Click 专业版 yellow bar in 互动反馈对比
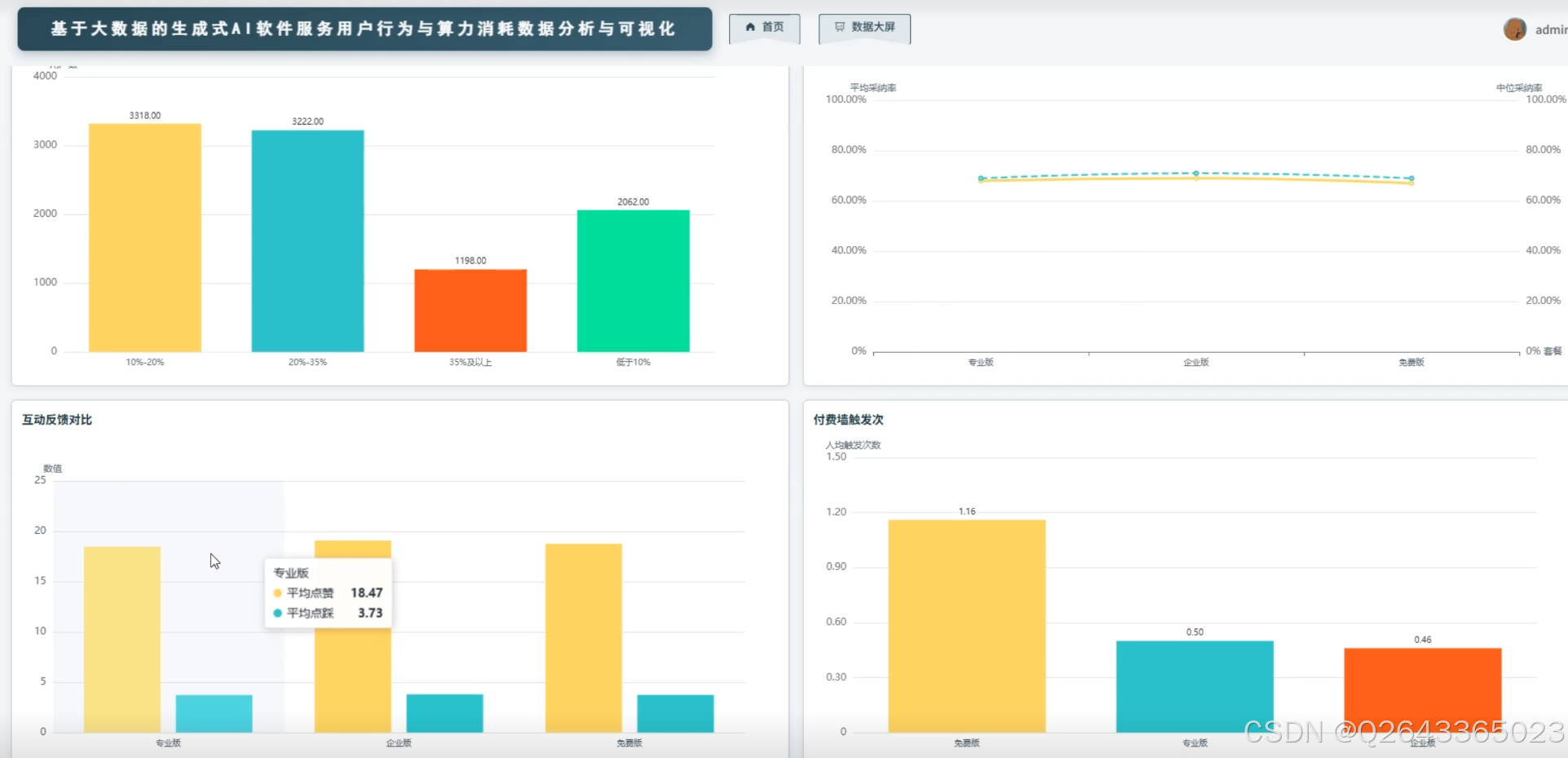1568x758 pixels. [x=122, y=640]
